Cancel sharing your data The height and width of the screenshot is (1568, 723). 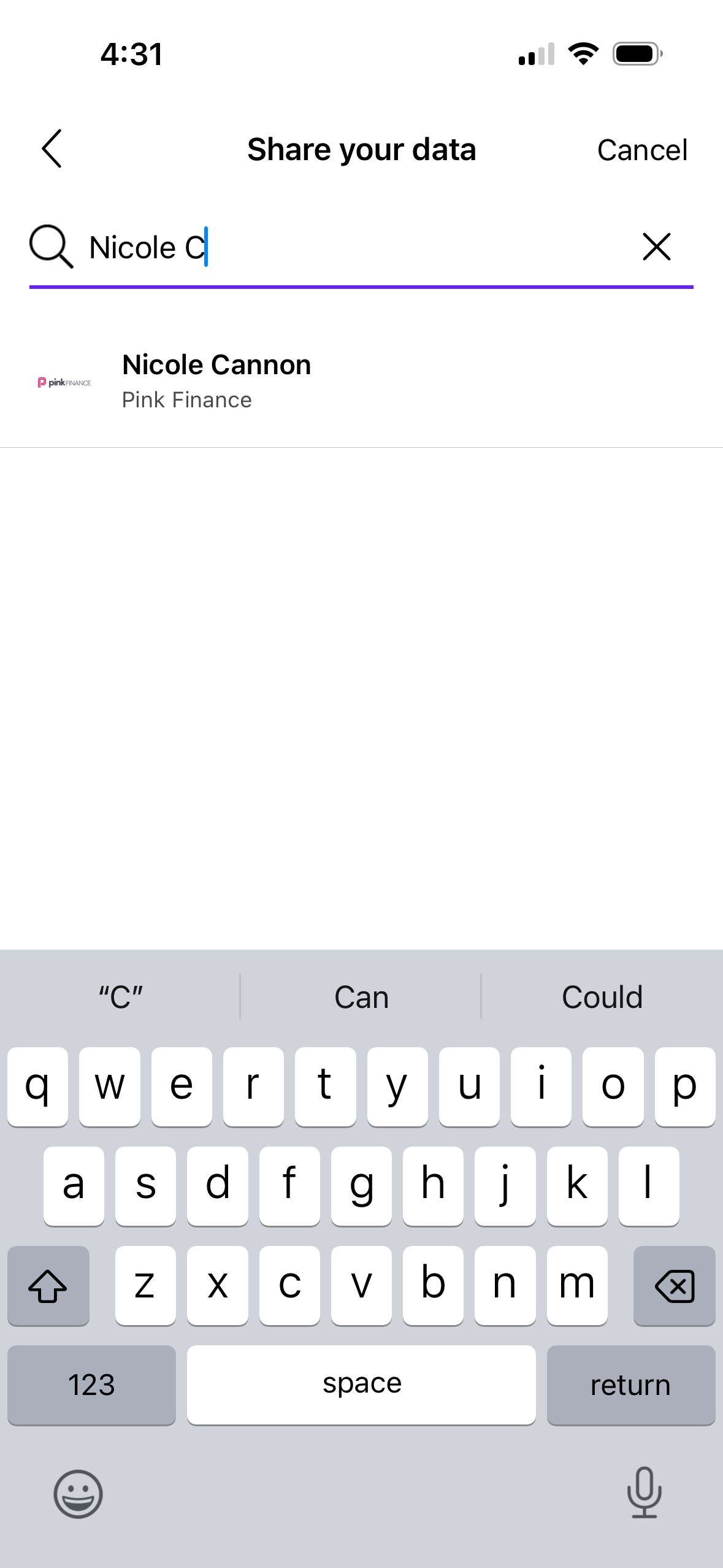pos(642,150)
